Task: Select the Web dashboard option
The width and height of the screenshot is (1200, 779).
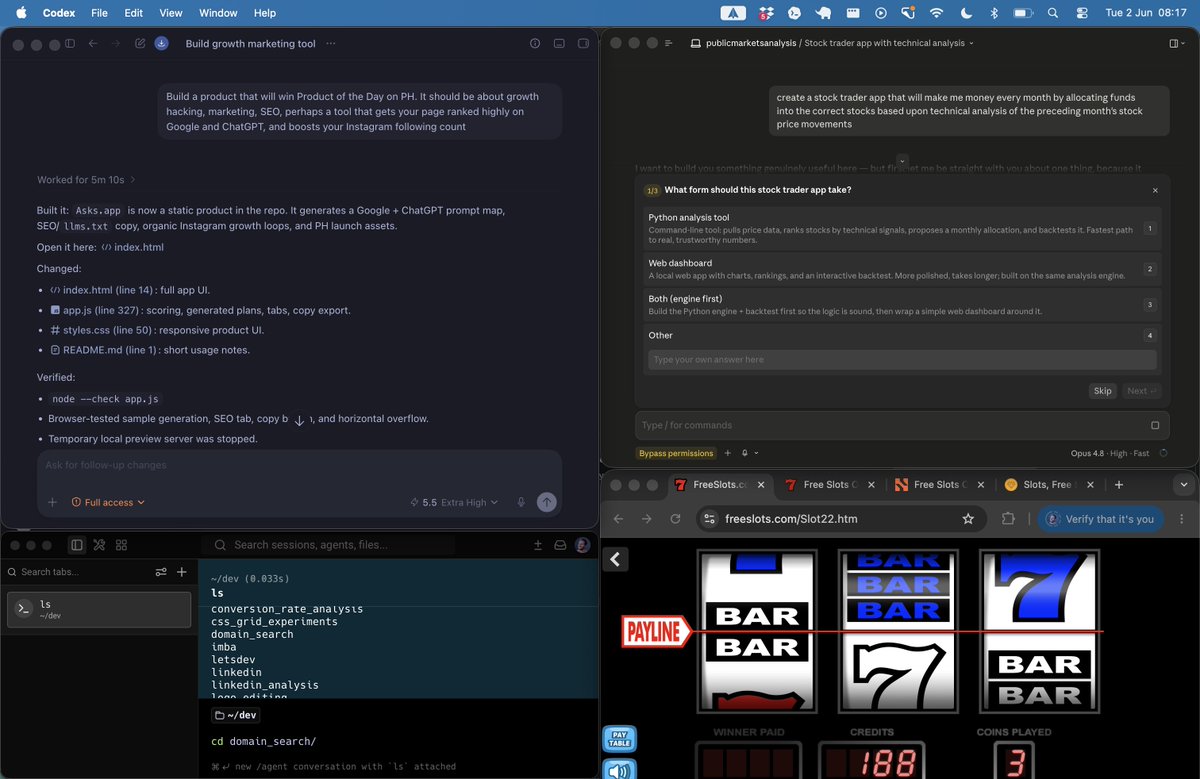Action: click(902, 269)
